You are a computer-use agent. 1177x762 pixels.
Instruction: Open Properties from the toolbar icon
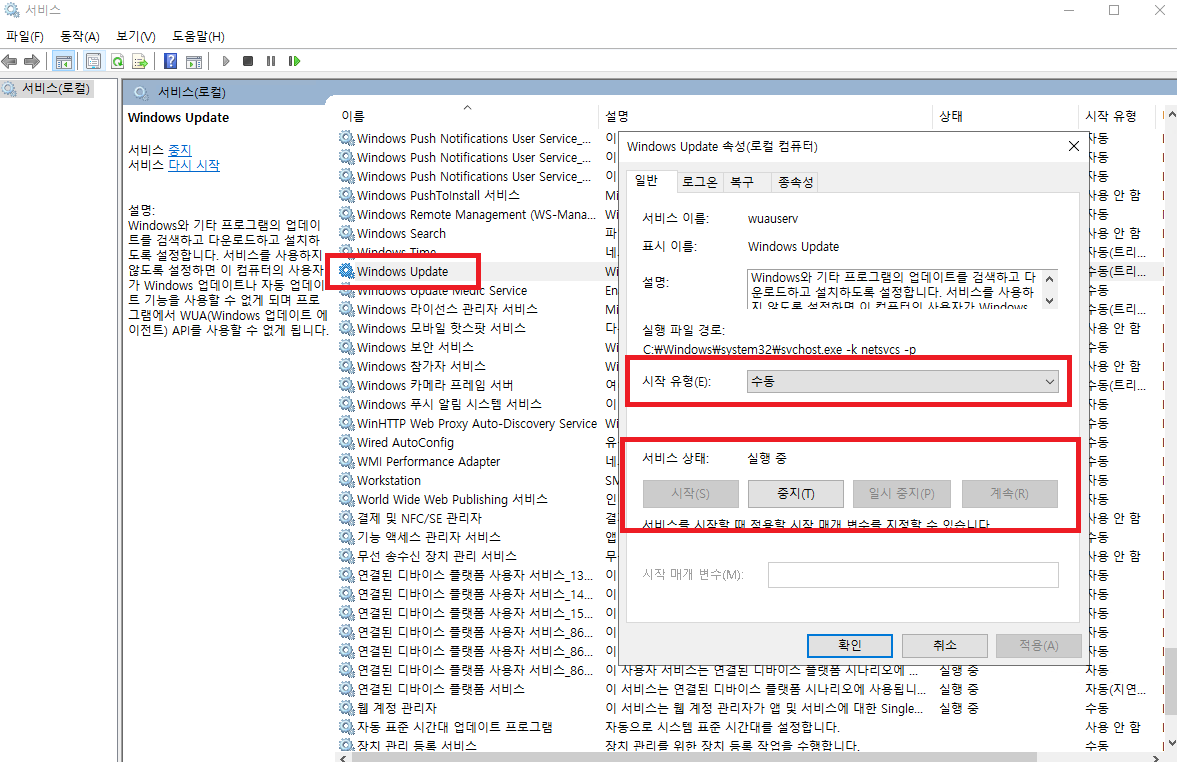[93, 62]
